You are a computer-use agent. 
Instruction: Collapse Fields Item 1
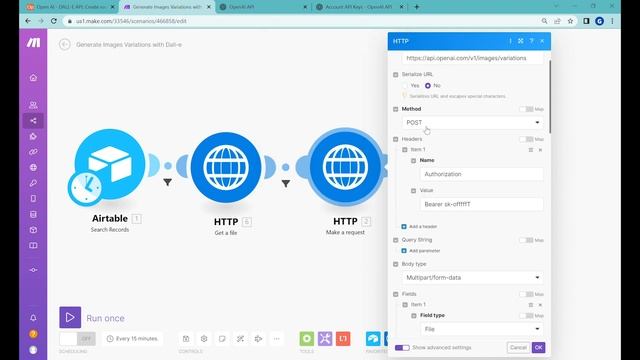point(405,304)
